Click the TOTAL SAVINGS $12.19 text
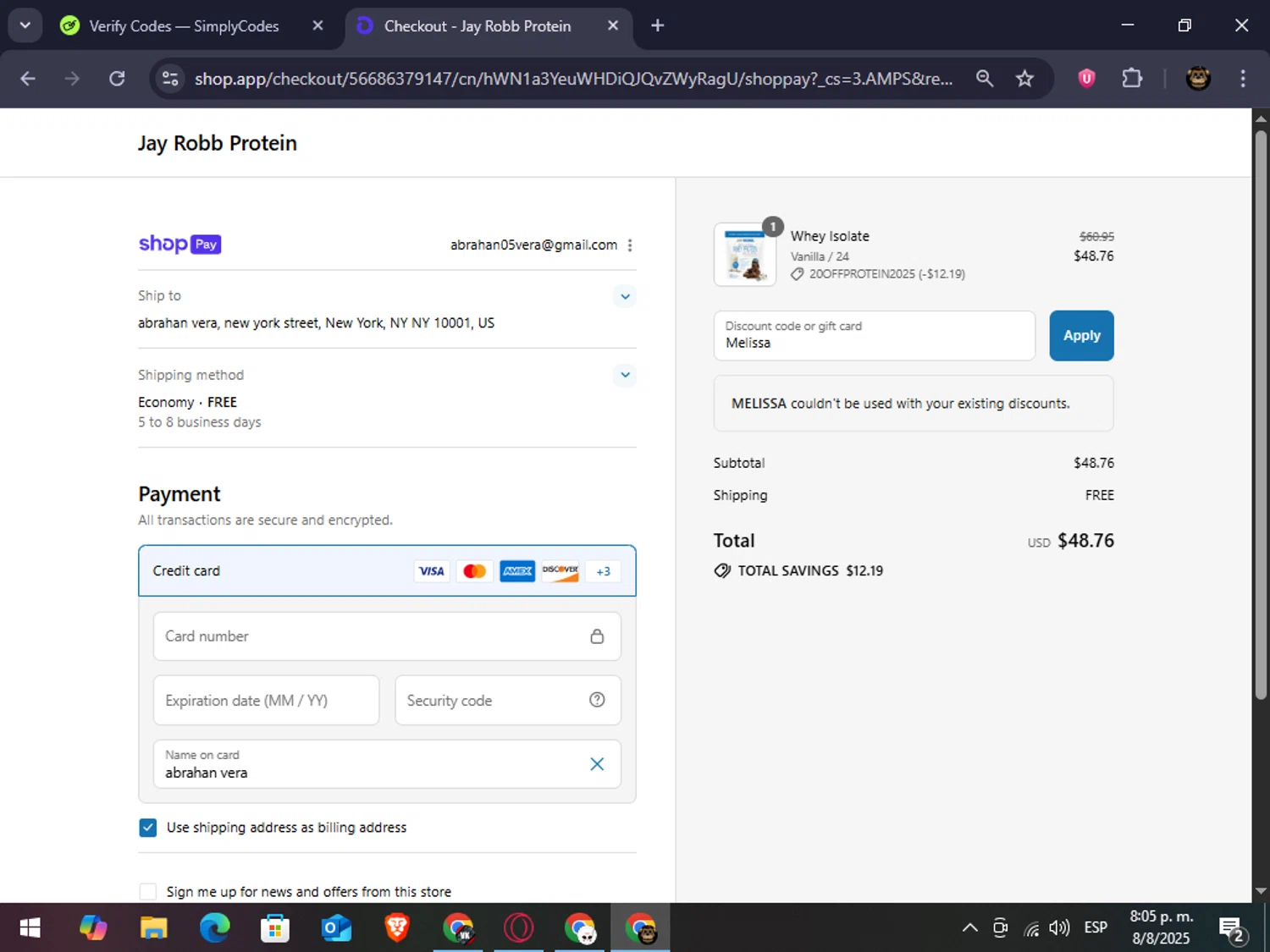Viewport: 1270px width, 952px height. 810,571
